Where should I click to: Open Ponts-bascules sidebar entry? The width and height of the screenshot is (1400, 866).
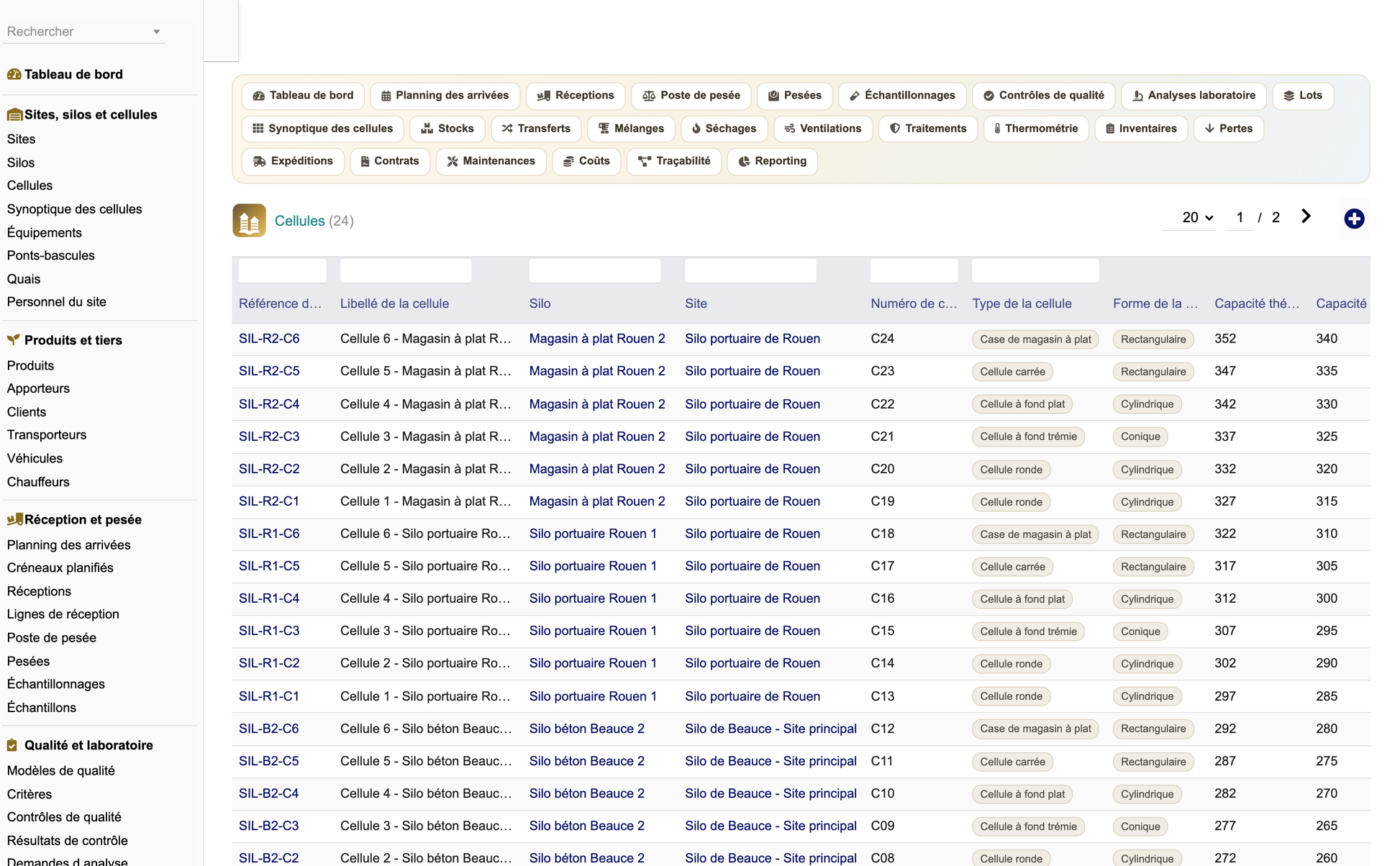coord(51,255)
